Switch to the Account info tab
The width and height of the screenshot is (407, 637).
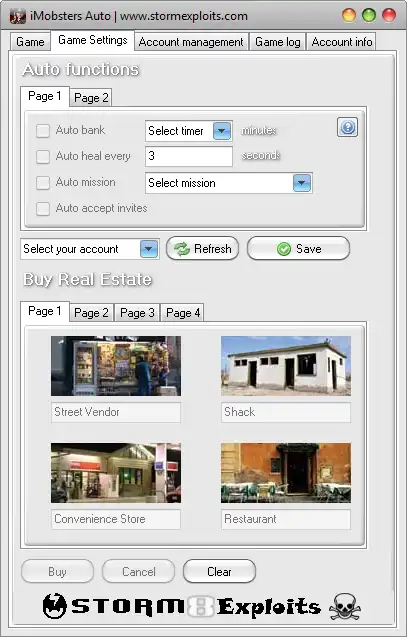pyautogui.click(x=342, y=42)
